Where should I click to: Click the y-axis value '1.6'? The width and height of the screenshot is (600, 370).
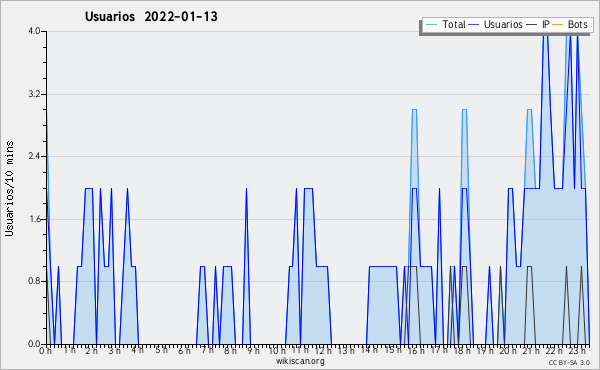pyautogui.click(x=34, y=219)
